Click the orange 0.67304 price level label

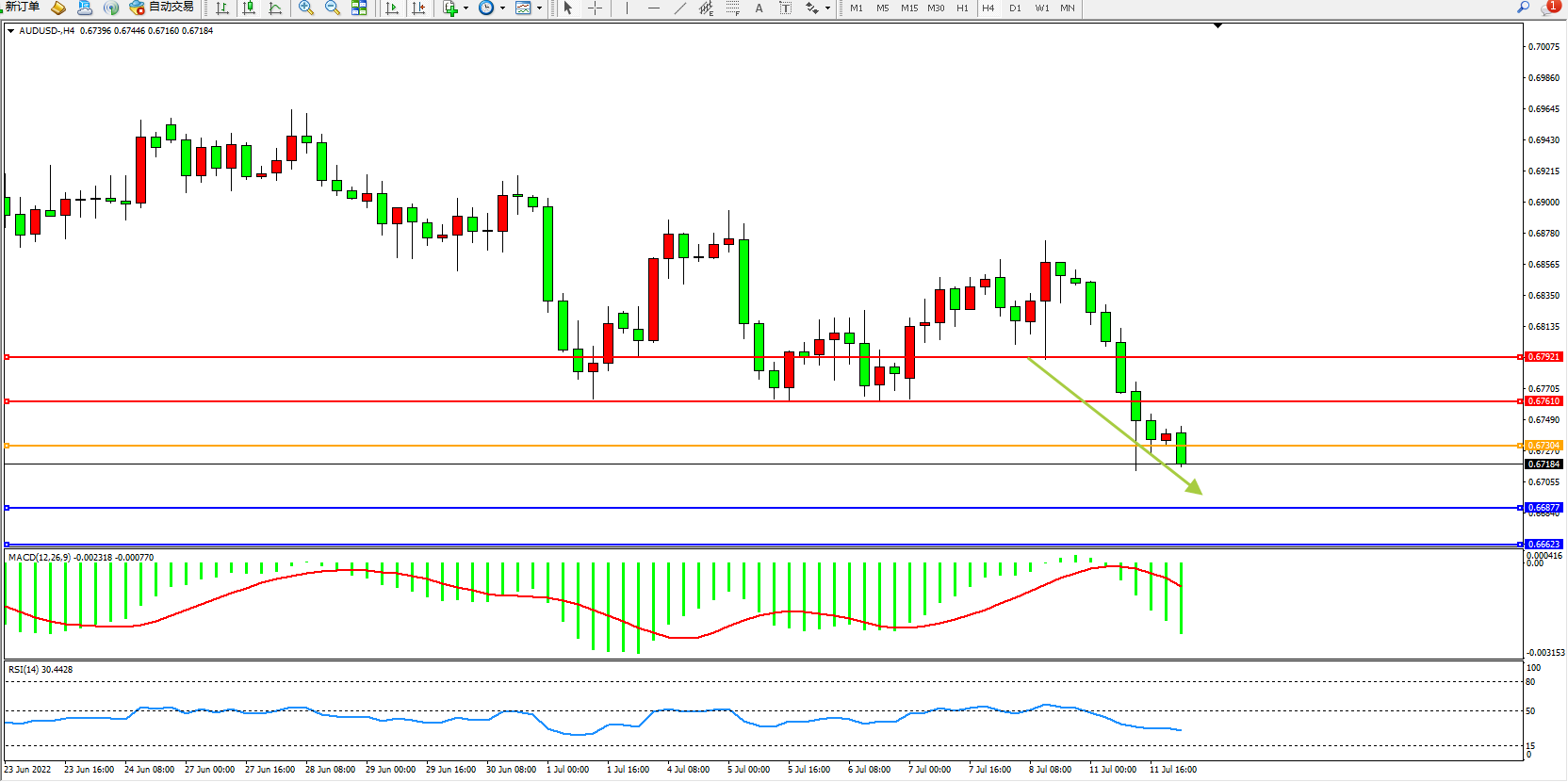tap(1543, 446)
